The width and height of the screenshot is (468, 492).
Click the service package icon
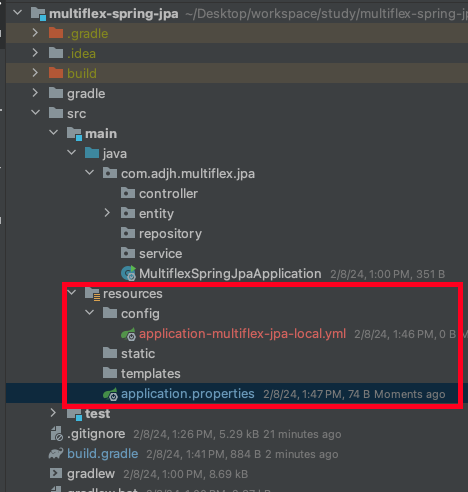click(128, 253)
